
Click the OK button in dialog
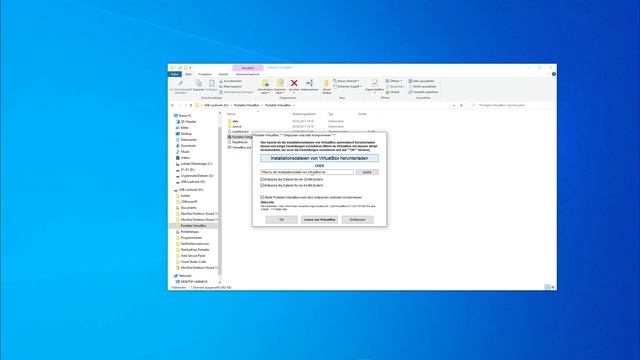coord(281,220)
